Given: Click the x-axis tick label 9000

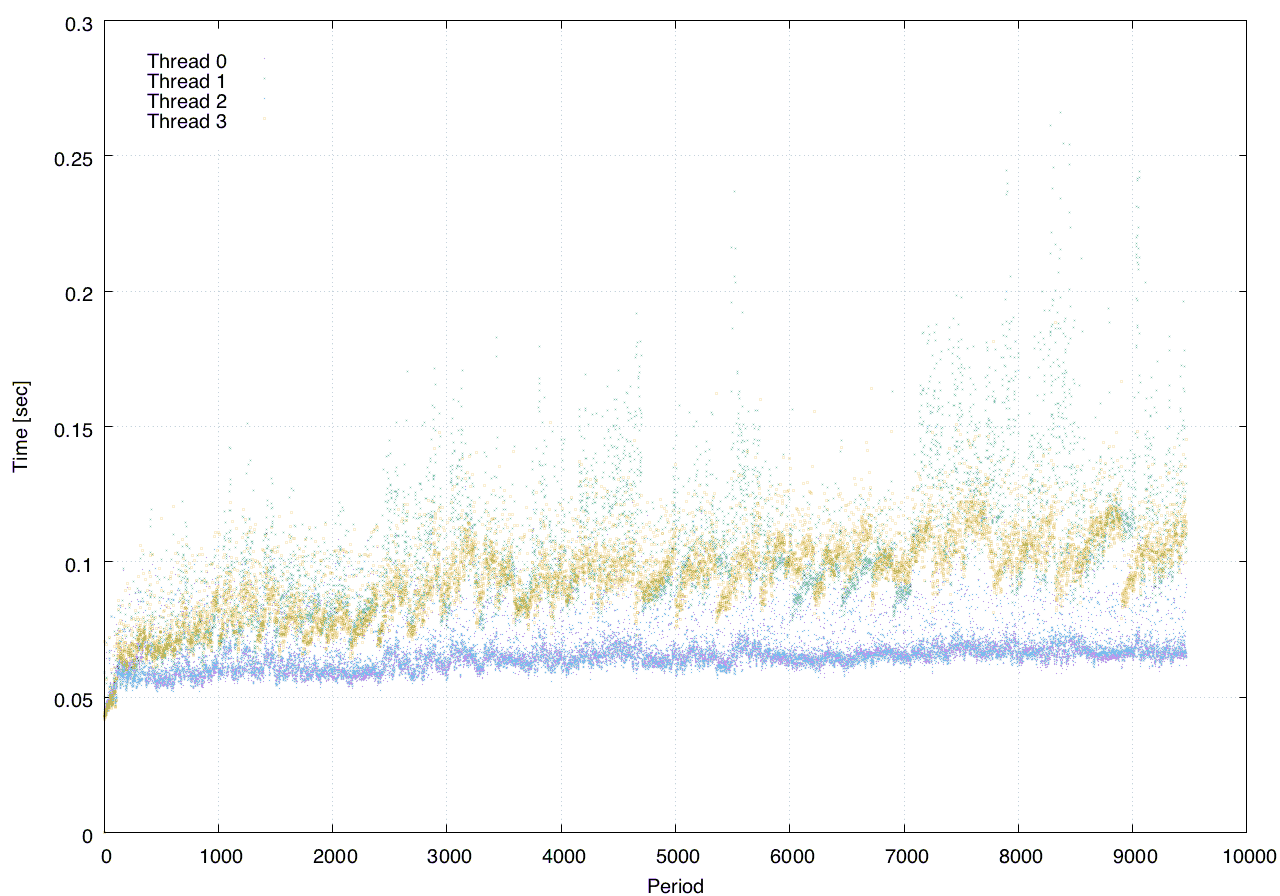Looking at the screenshot, I should (x=1132, y=856).
